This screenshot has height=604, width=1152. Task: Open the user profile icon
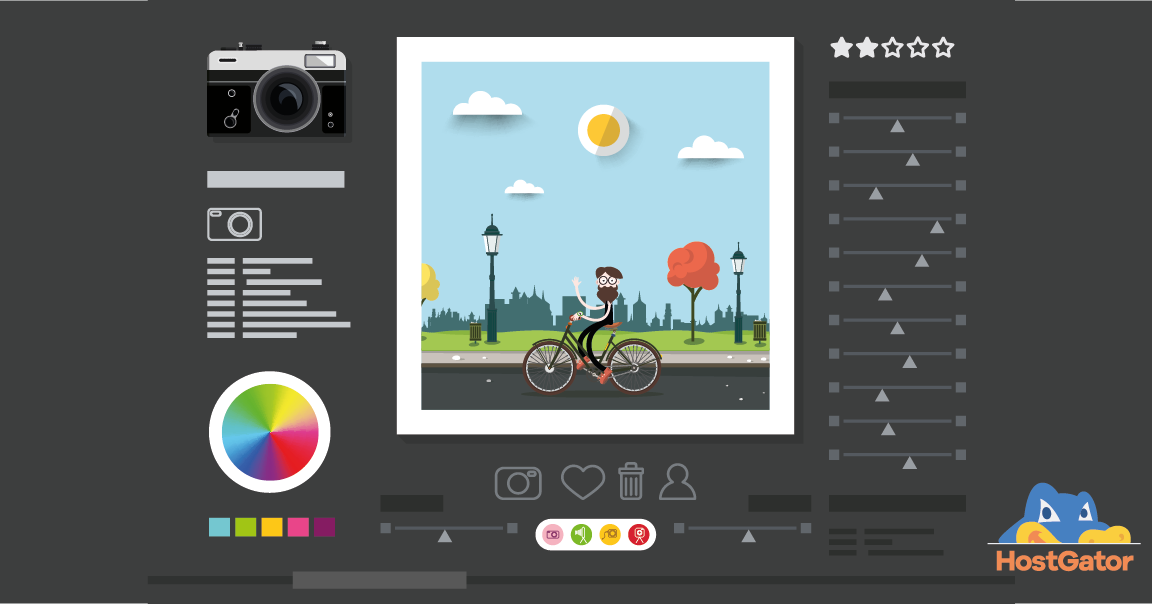[679, 482]
